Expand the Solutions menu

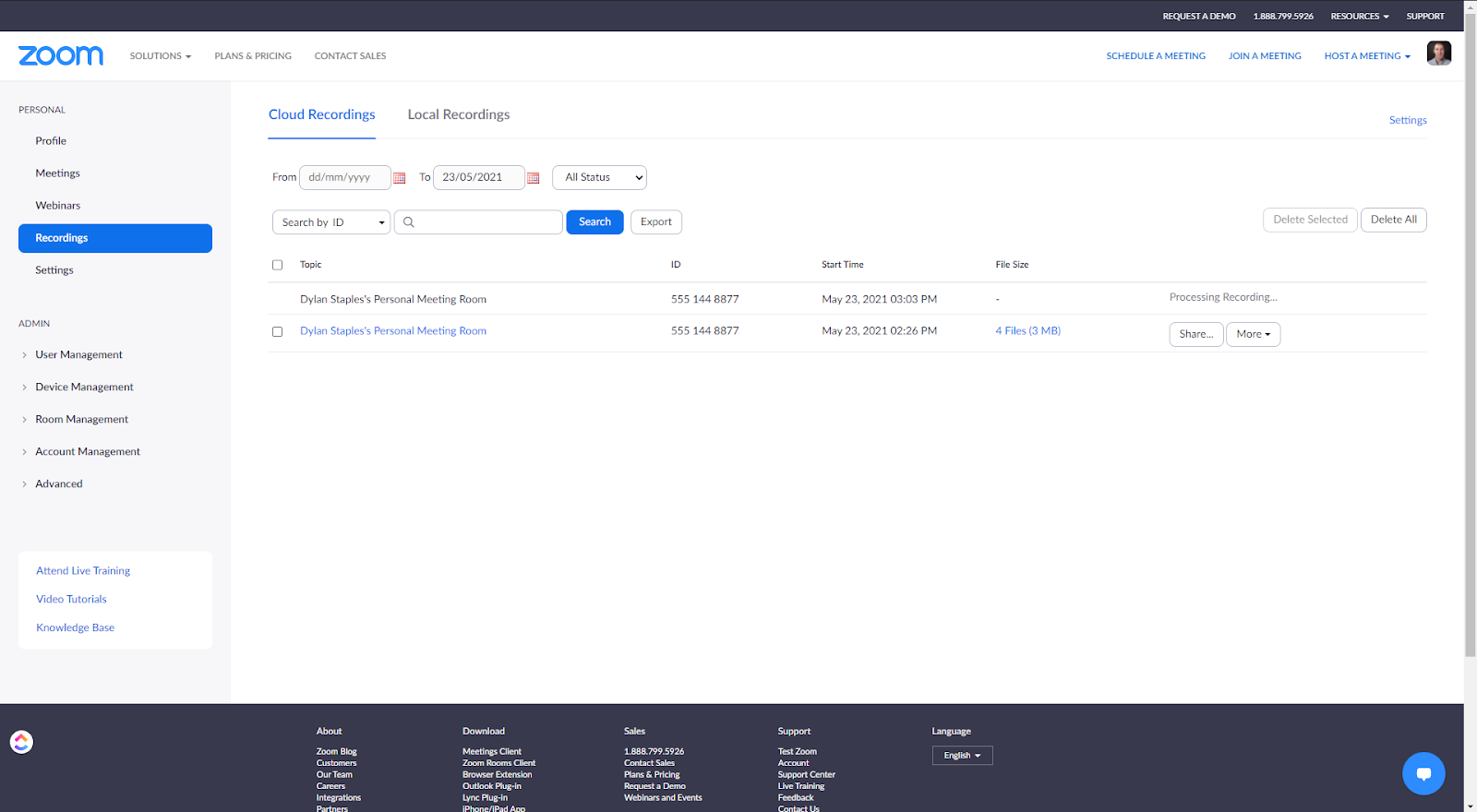pyautogui.click(x=161, y=56)
